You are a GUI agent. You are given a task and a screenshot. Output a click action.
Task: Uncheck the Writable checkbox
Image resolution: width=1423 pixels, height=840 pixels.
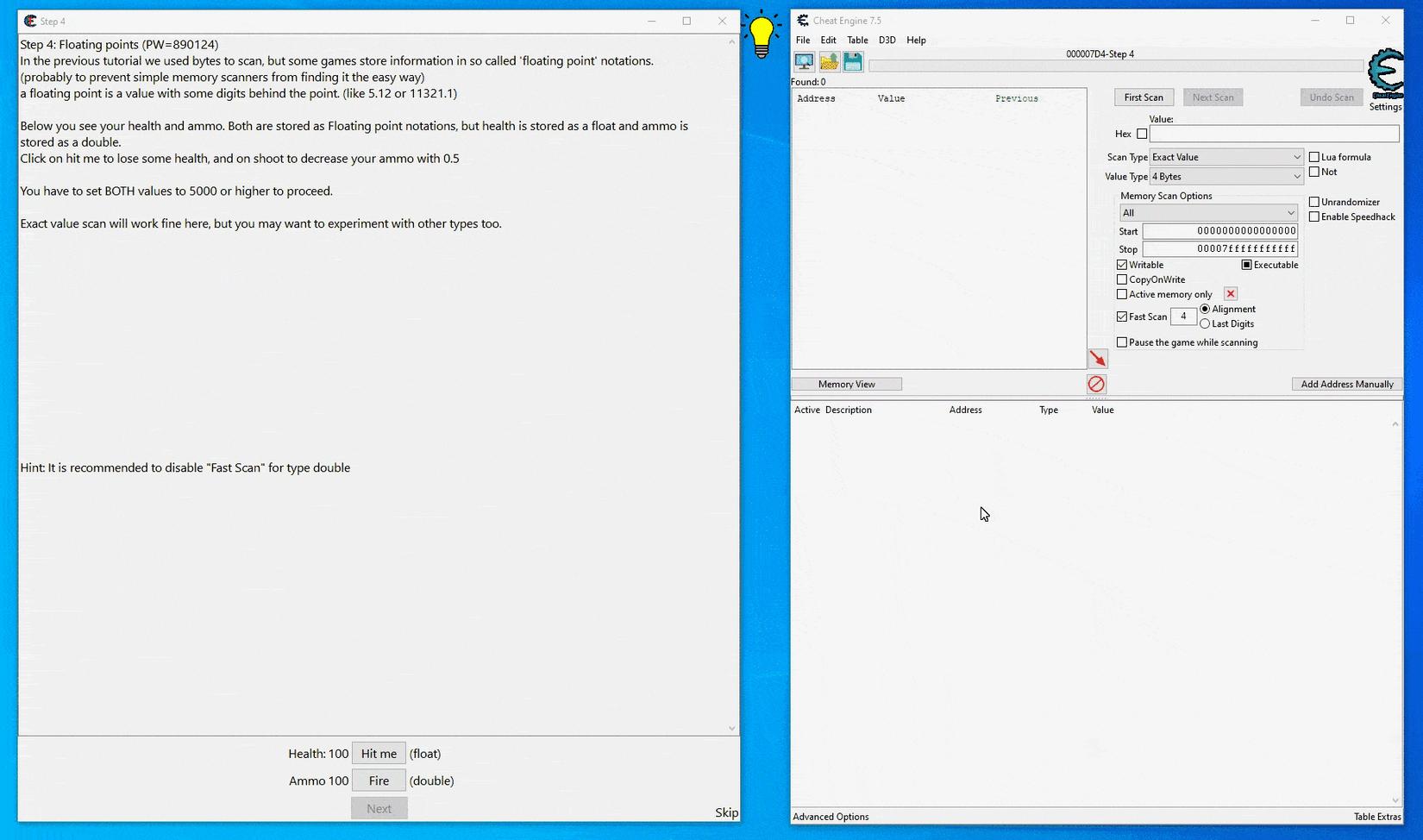point(1122,265)
